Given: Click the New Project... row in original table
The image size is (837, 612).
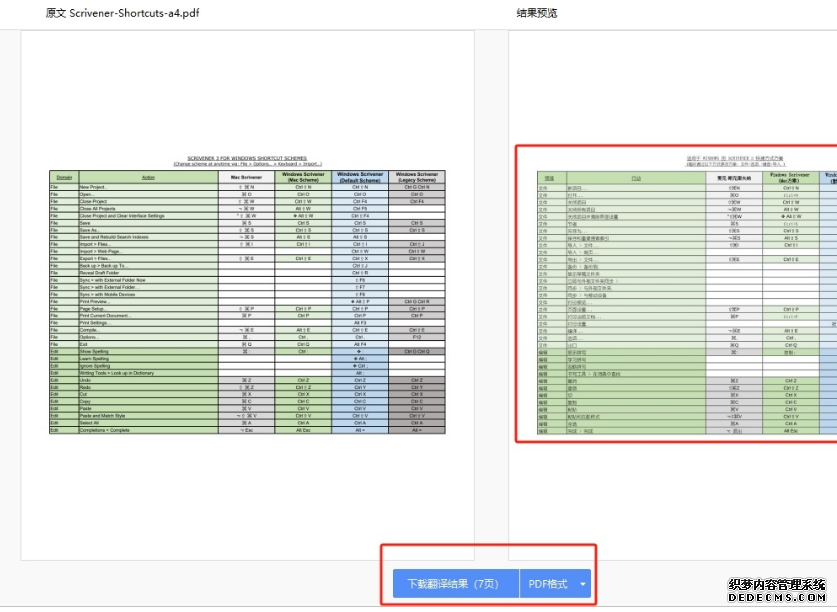Looking at the screenshot, I should pos(247,187).
